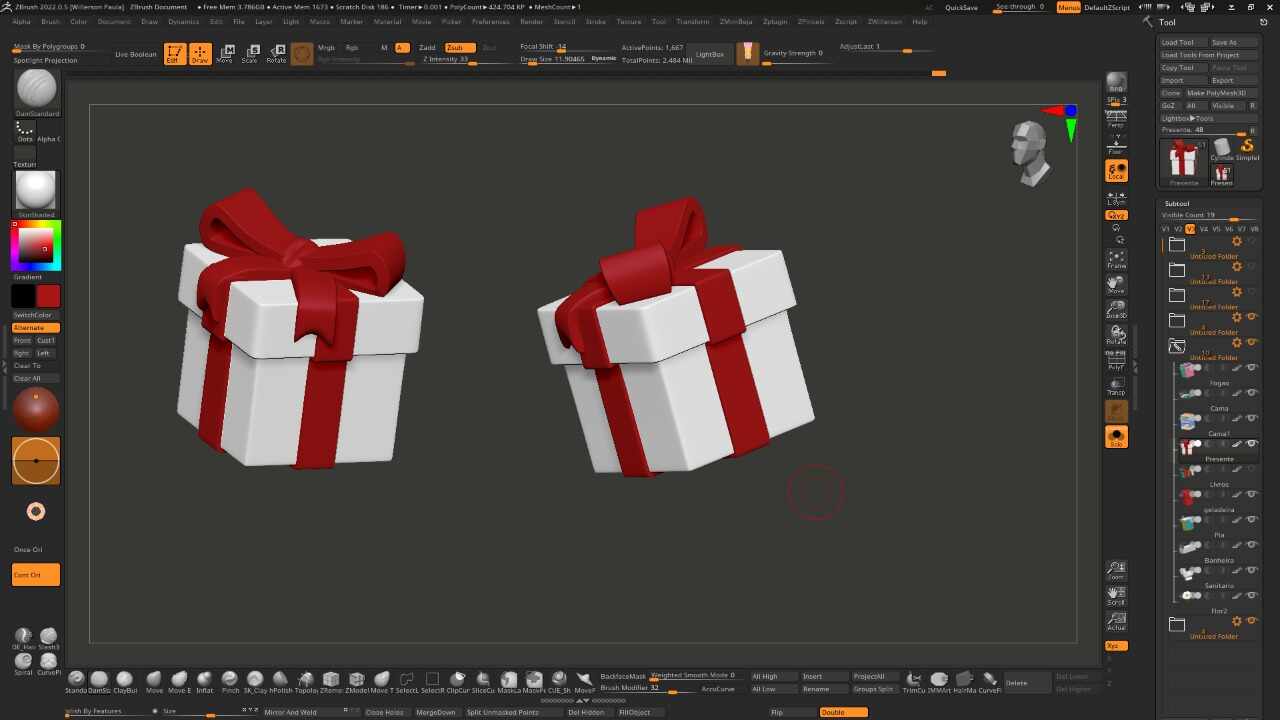Viewport: 1280px width, 720px height.
Task: Open the Transform menu
Action: click(692, 21)
